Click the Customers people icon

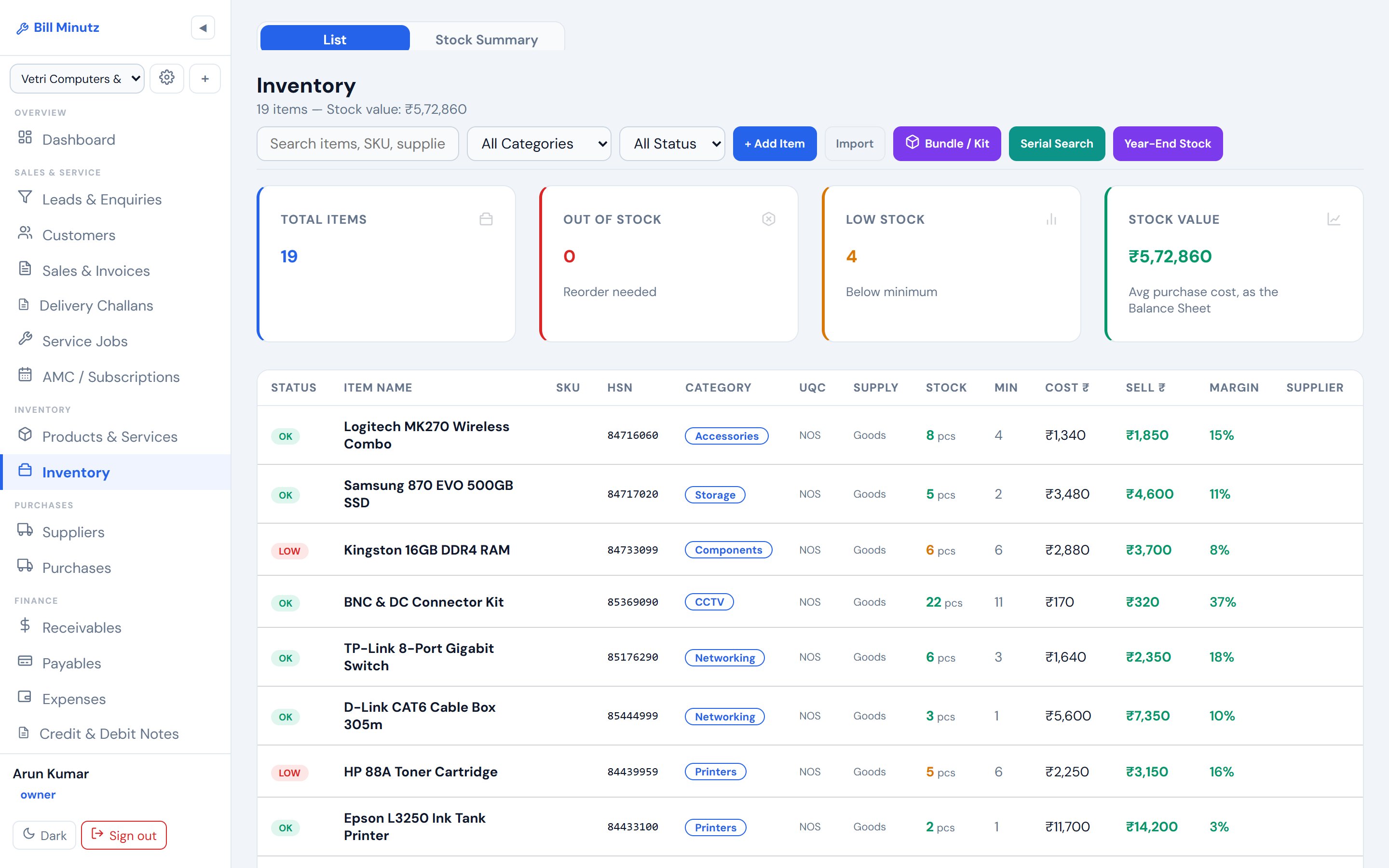coord(25,232)
